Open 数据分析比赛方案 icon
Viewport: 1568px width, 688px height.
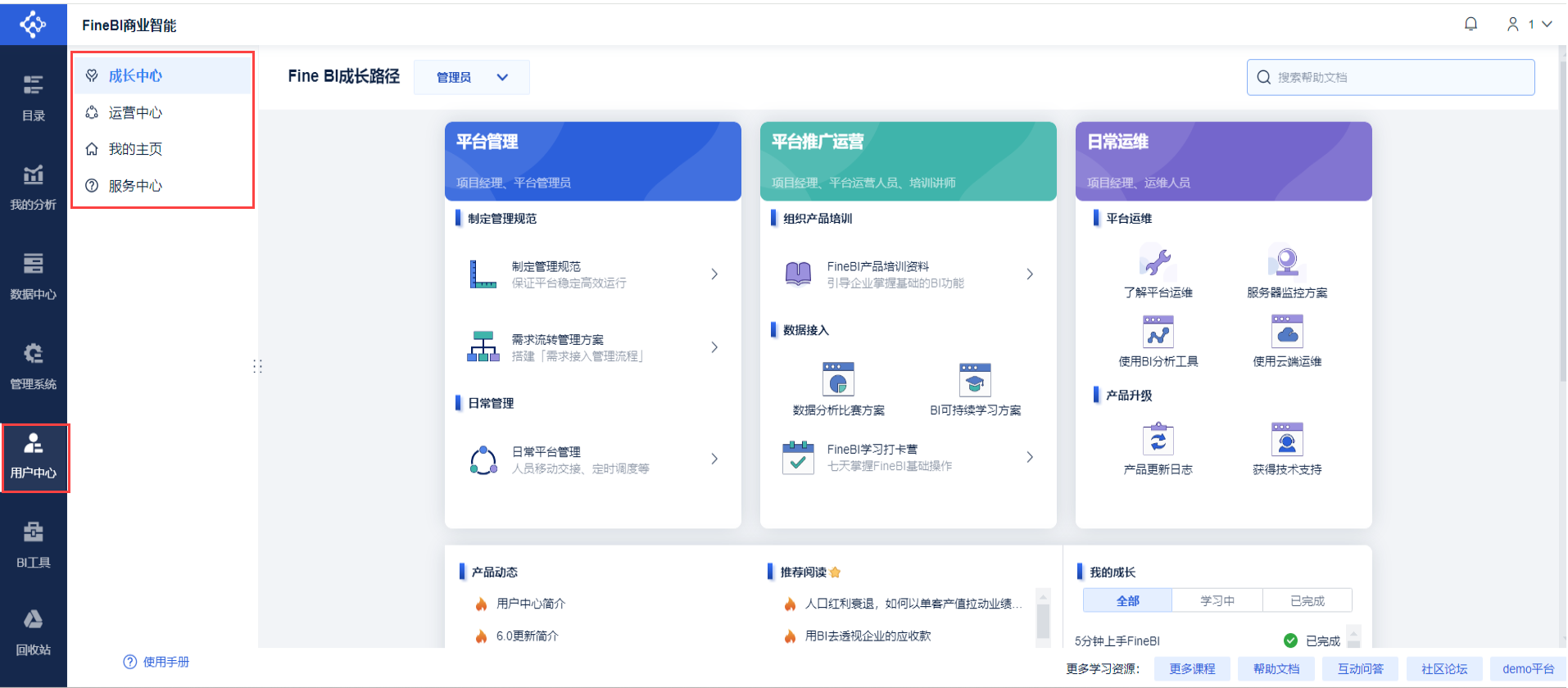(x=838, y=379)
